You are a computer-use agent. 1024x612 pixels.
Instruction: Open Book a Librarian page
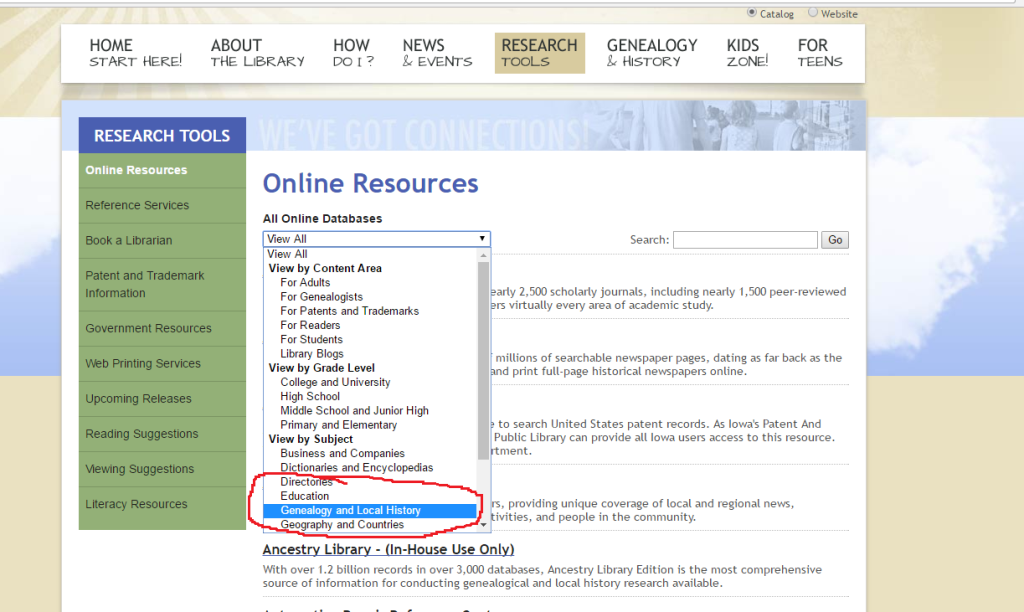[129, 240]
